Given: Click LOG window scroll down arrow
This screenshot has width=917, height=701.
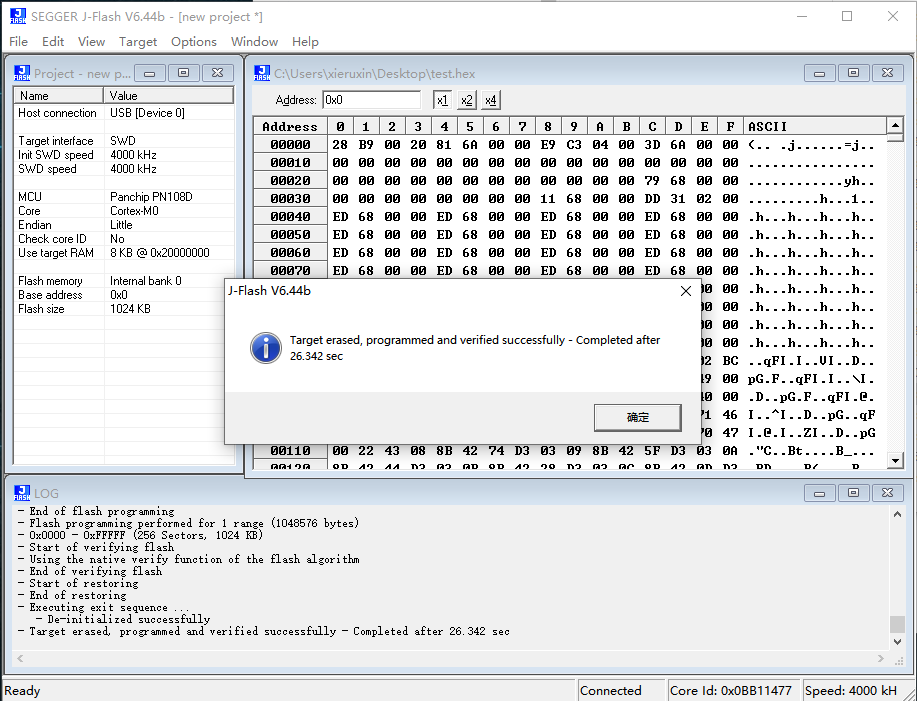Looking at the screenshot, I should [897, 641].
